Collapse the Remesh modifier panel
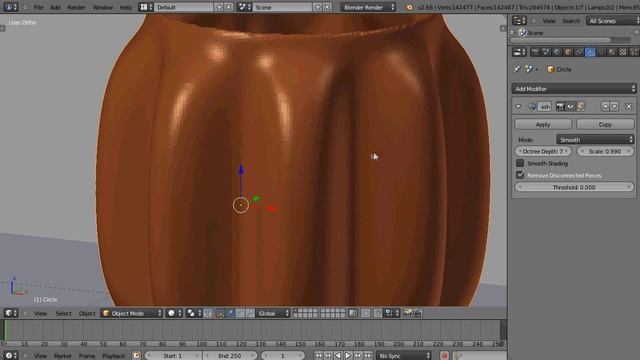Viewport: 640px width, 360px height. tap(518, 107)
